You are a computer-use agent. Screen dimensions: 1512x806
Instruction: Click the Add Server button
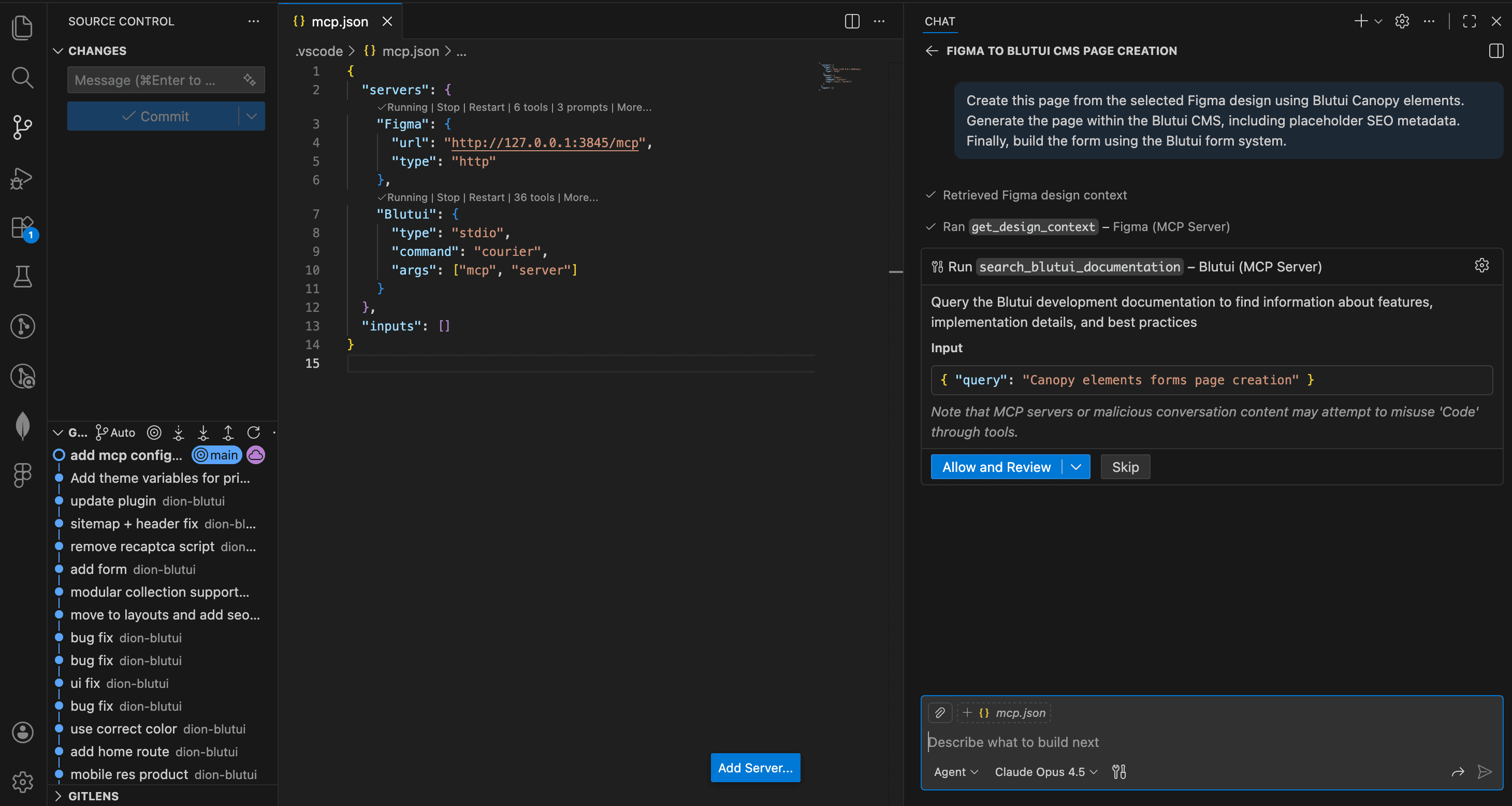(x=755, y=767)
